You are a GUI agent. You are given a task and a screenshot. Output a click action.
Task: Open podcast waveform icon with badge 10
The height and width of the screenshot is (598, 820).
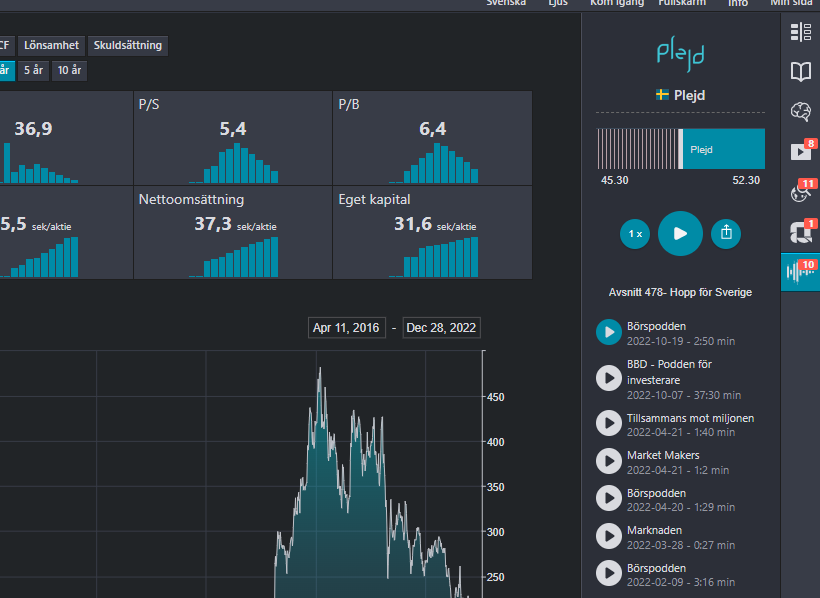(801, 272)
